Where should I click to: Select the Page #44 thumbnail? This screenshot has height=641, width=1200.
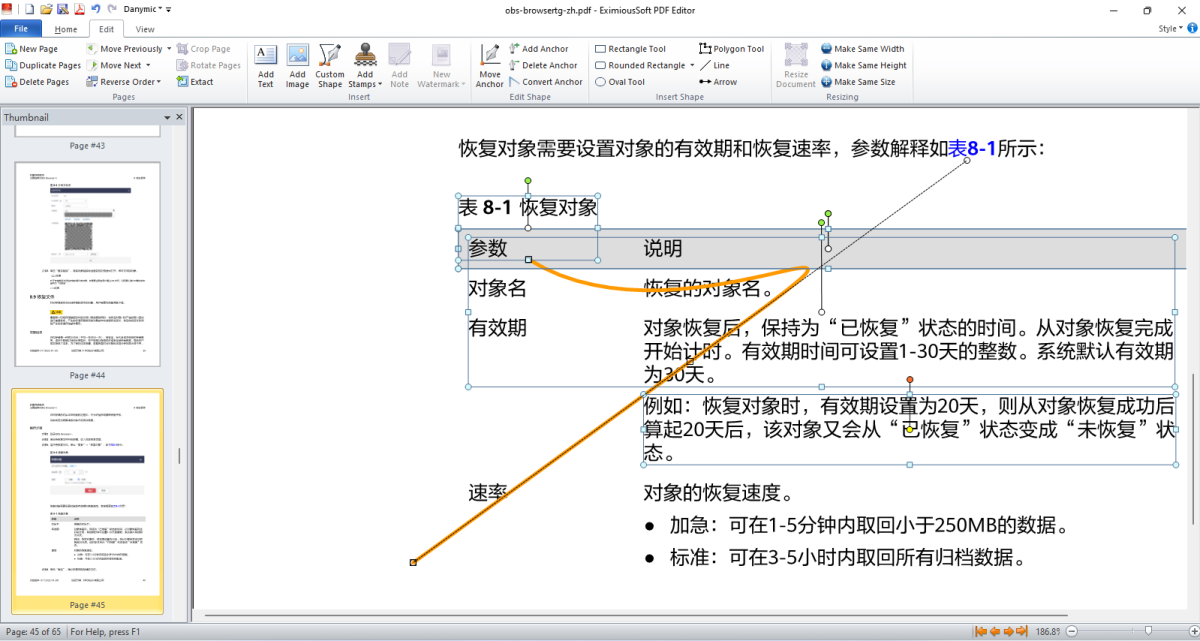[x=87, y=264]
